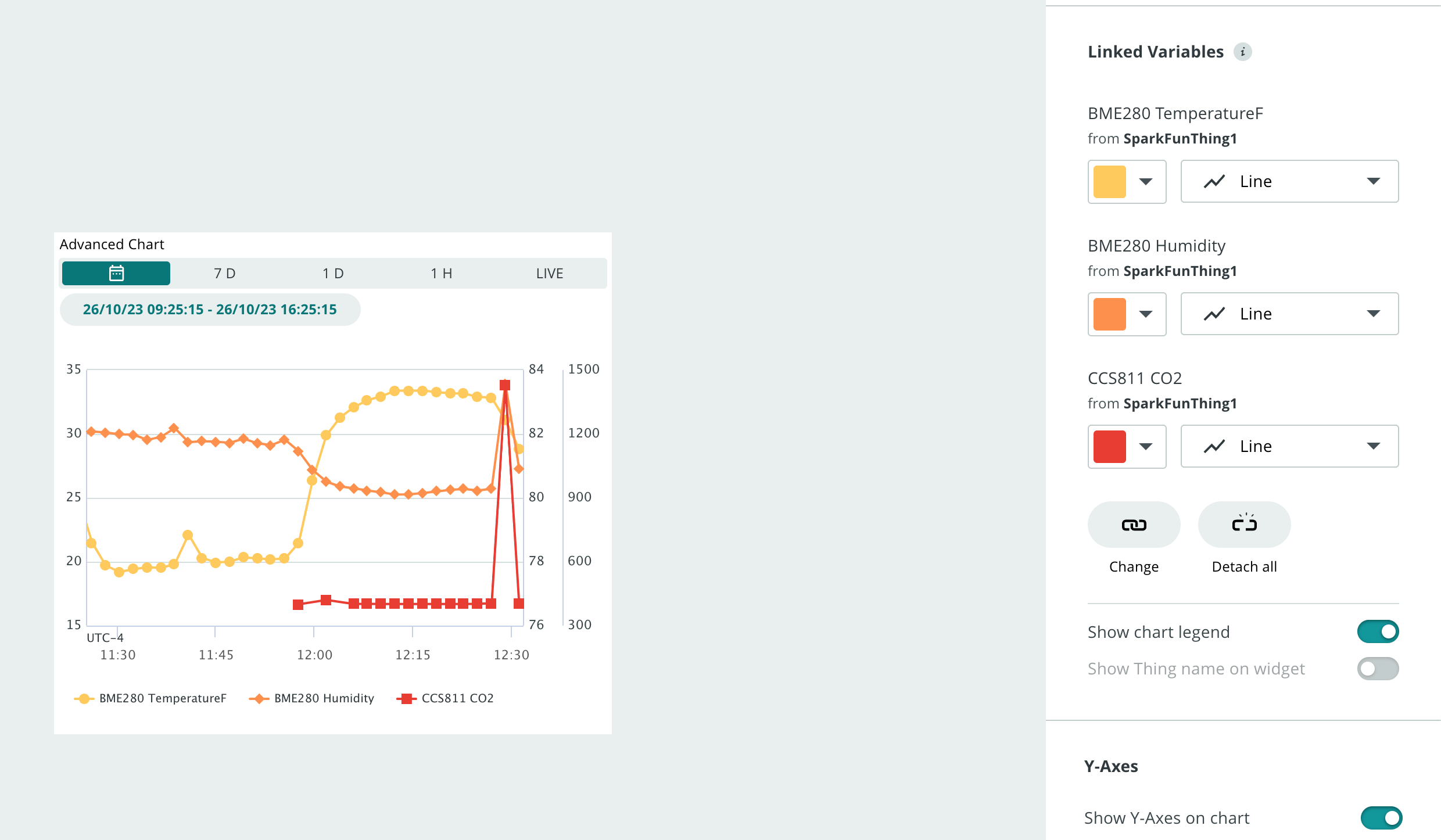Screen dimensions: 1441x840
Task: Click the line chart icon for BME280 Humidity
Action: [x=1216, y=314]
